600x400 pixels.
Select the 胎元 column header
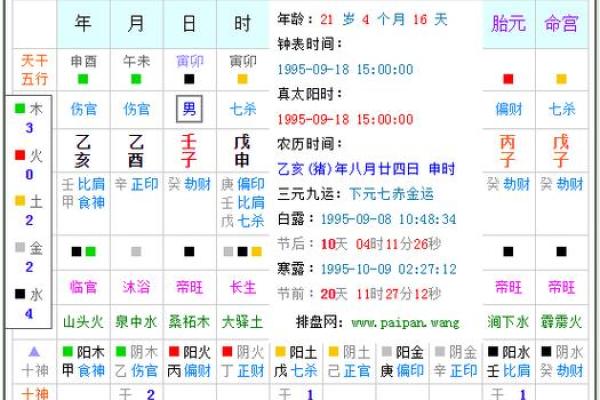509,24
